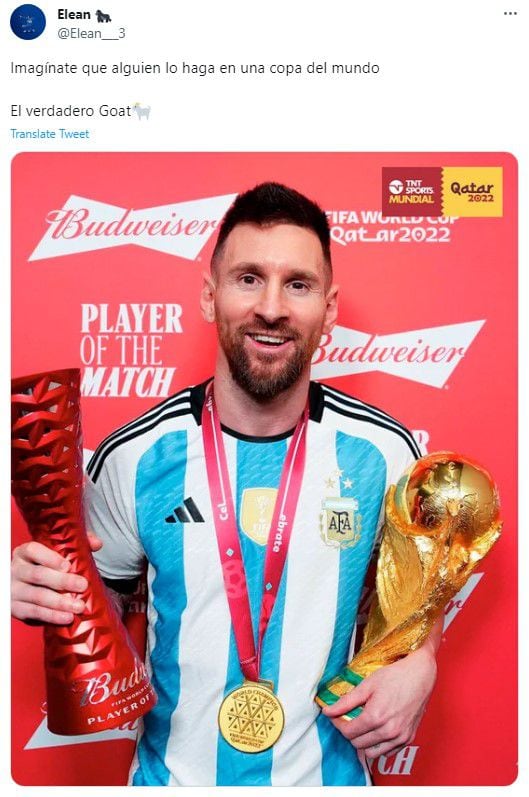Click the Adidas logo on the jersey

click(x=185, y=511)
